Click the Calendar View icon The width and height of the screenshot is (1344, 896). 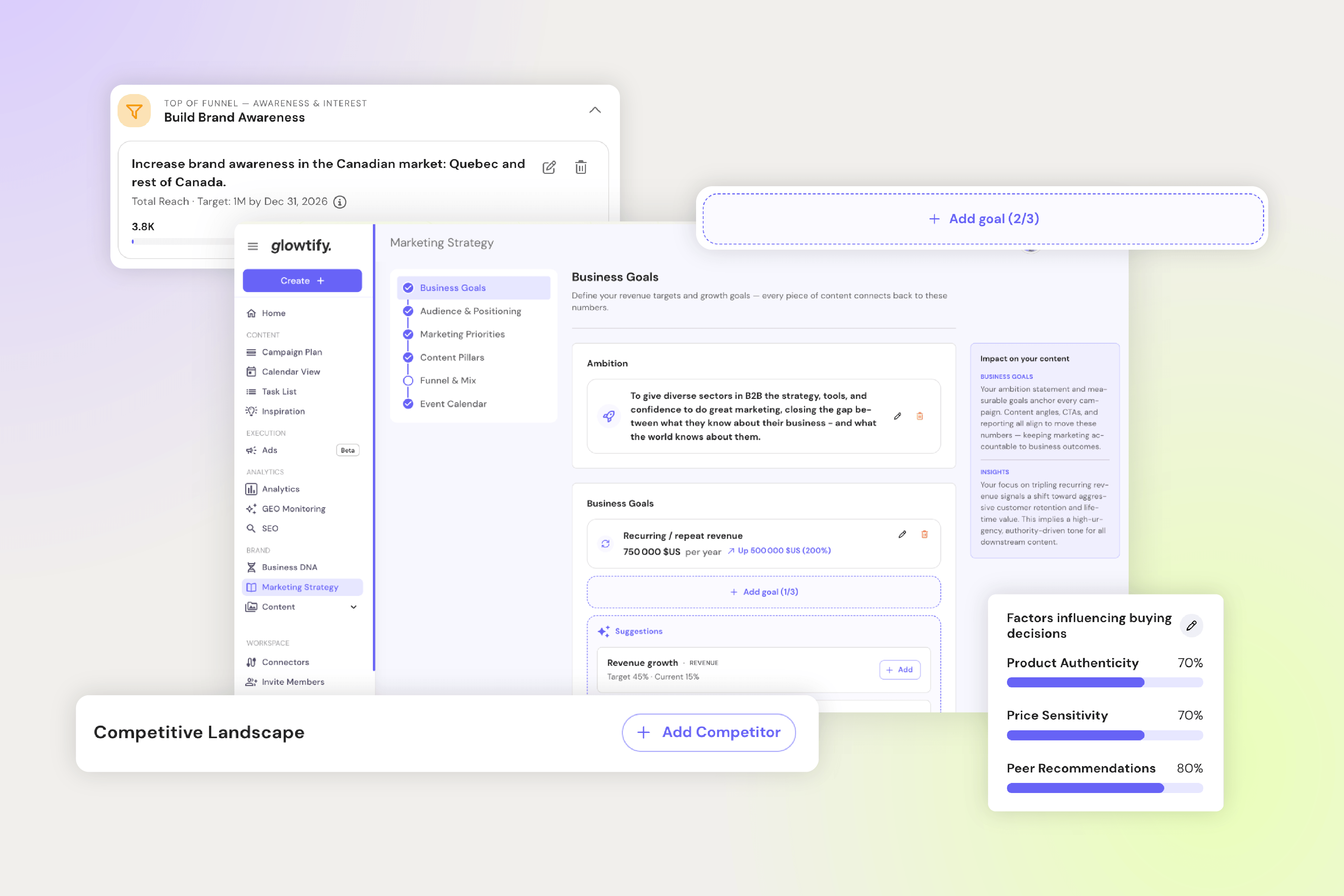click(251, 371)
